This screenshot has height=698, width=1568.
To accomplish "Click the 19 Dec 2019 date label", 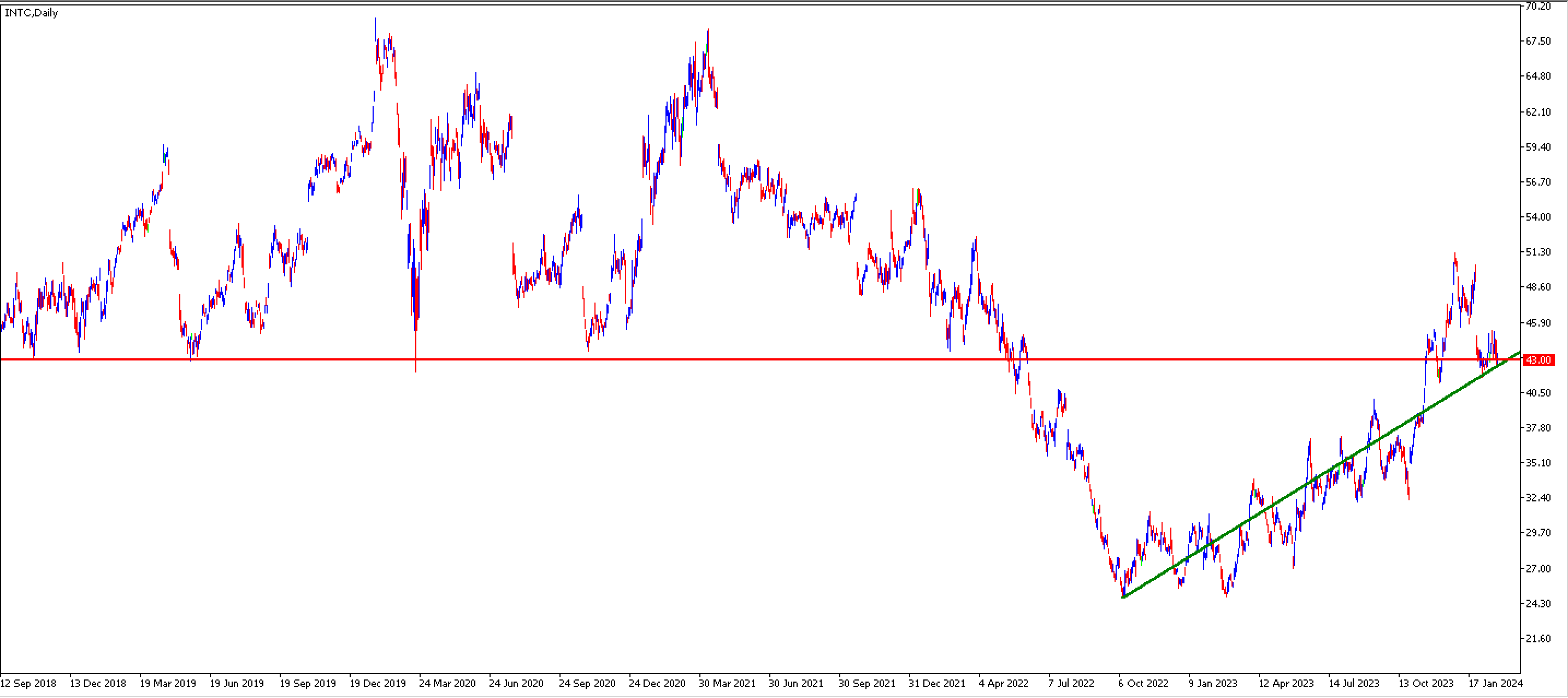I will 378,683.
